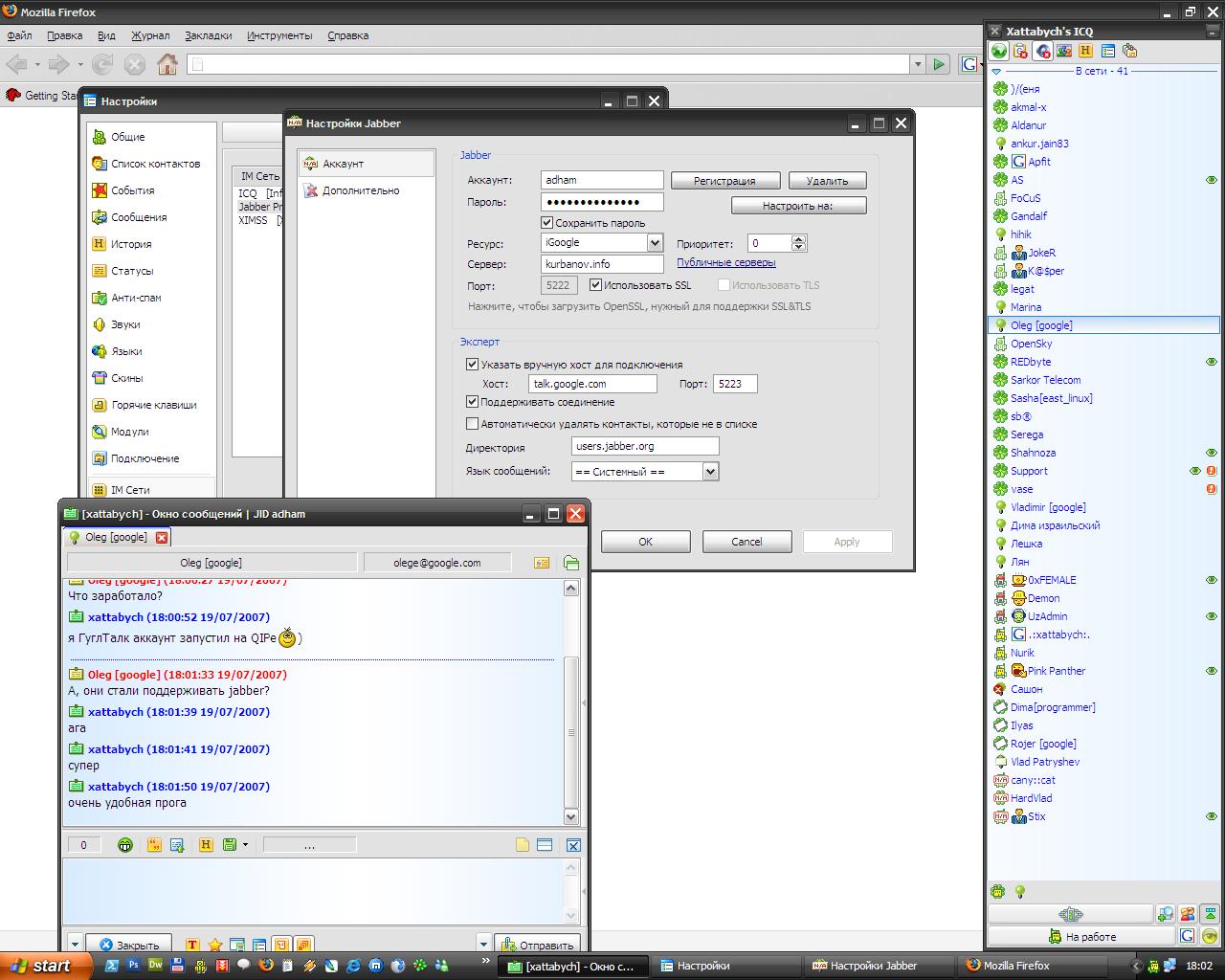1225x980 pixels.
Task: Open dropdown arrow next to Отправить button
Action: 483,945
